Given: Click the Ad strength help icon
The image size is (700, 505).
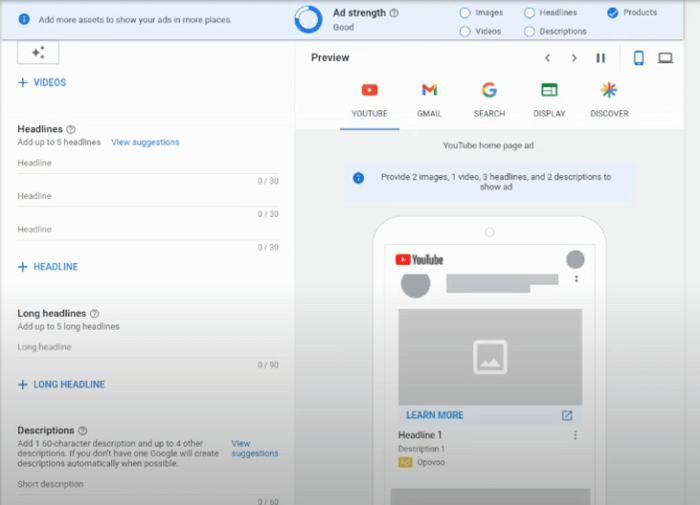Looking at the screenshot, I should coord(394,13).
